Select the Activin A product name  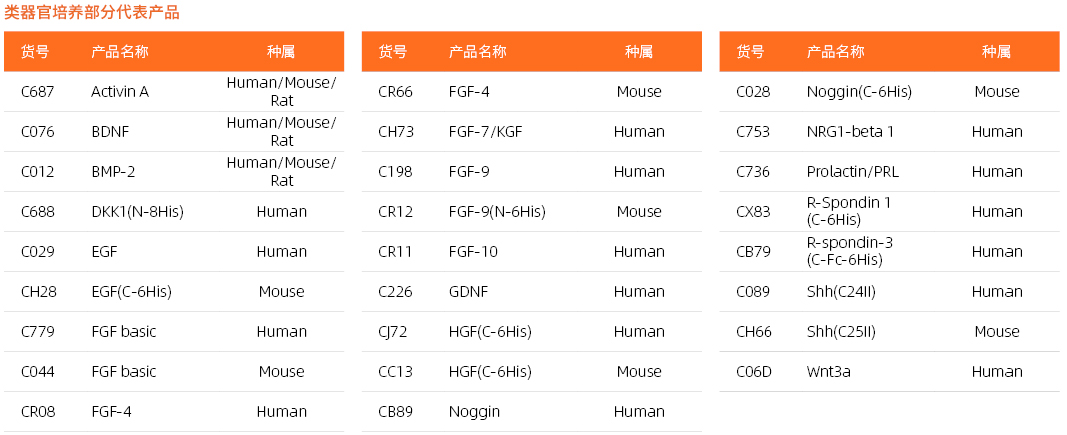tap(120, 92)
